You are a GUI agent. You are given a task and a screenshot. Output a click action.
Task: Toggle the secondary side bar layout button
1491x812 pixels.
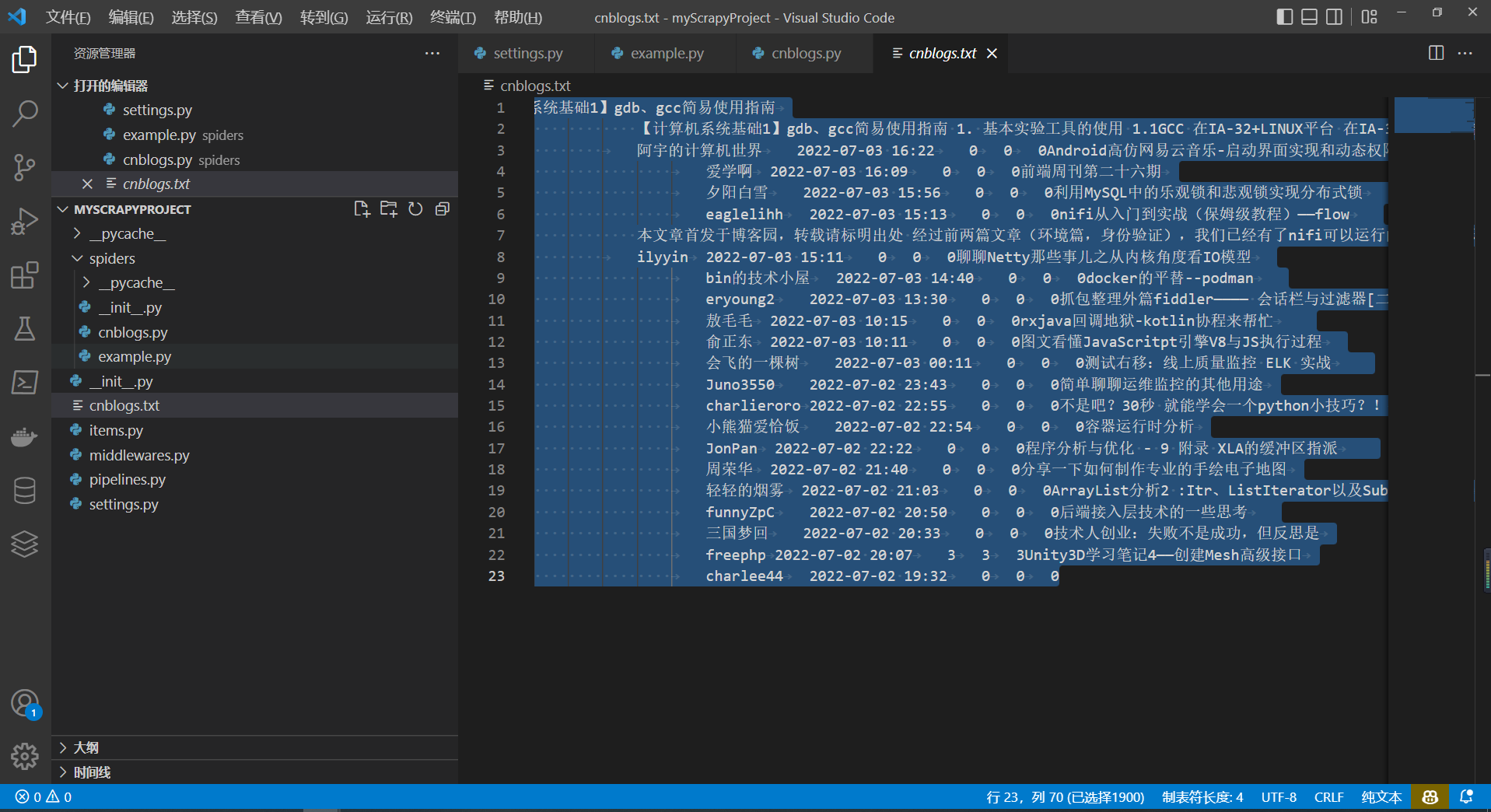1335,16
